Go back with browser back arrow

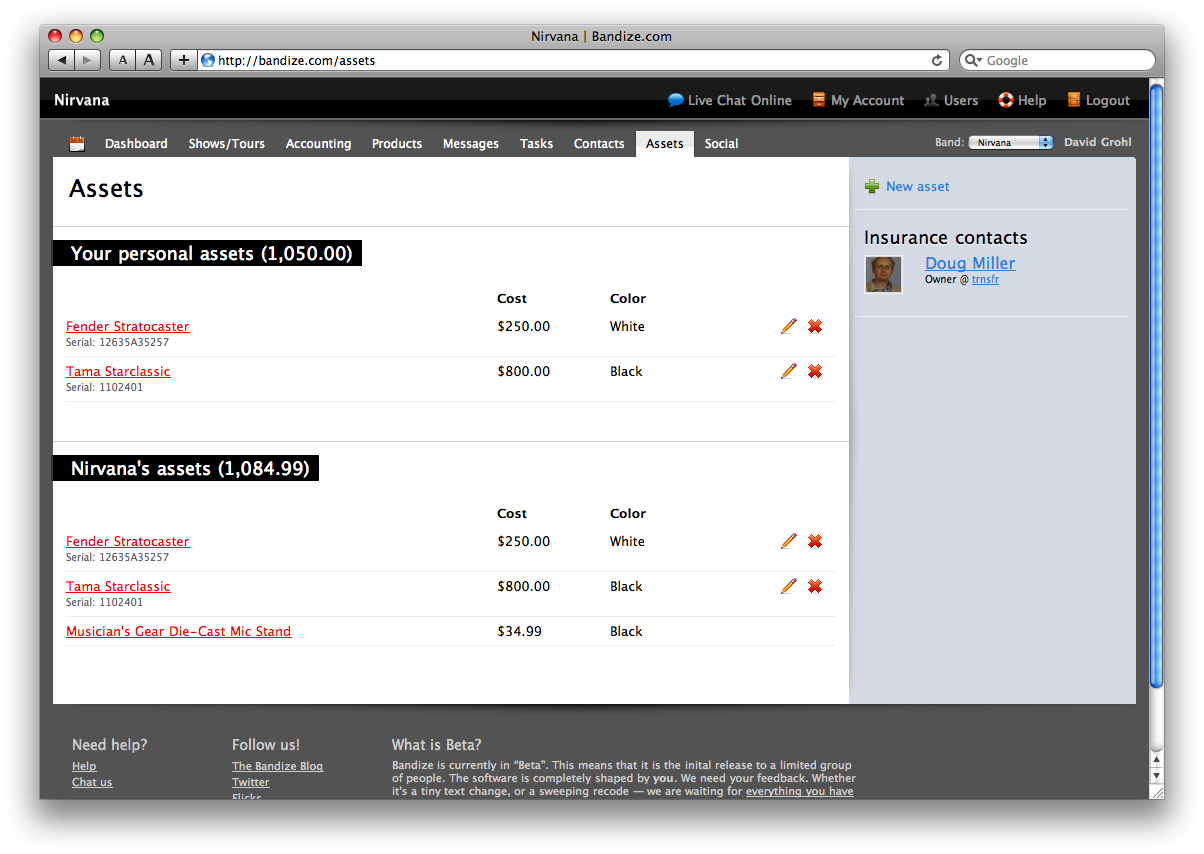(62, 60)
